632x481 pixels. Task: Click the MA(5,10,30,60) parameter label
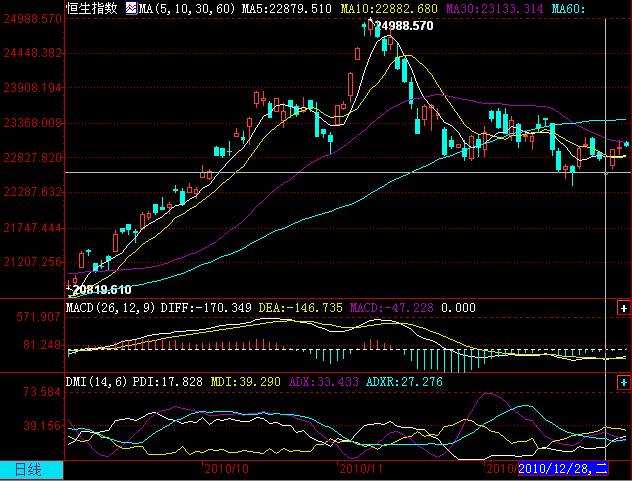(x=187, y=8)
